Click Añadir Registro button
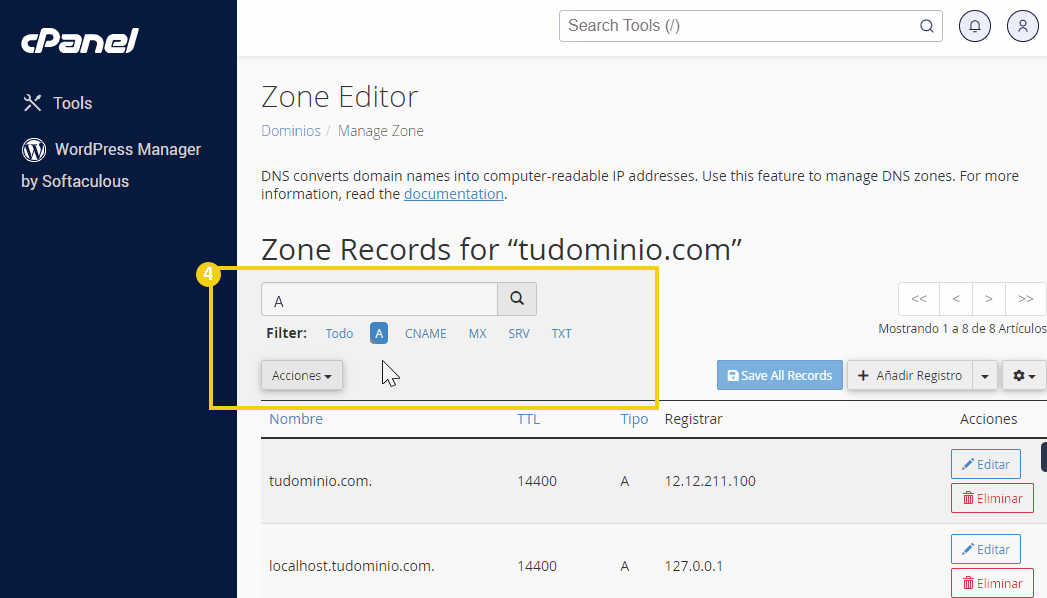The height and width of the screenshot is (598, 1047). [x=910, y=375]
